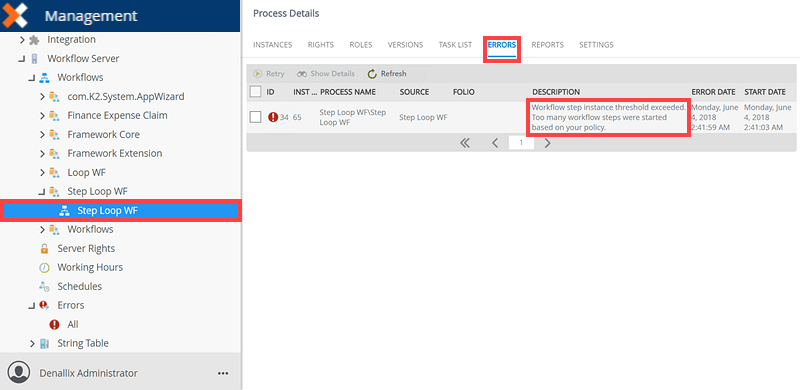
Task: Open the Reports tab
Action: point(547,45)
